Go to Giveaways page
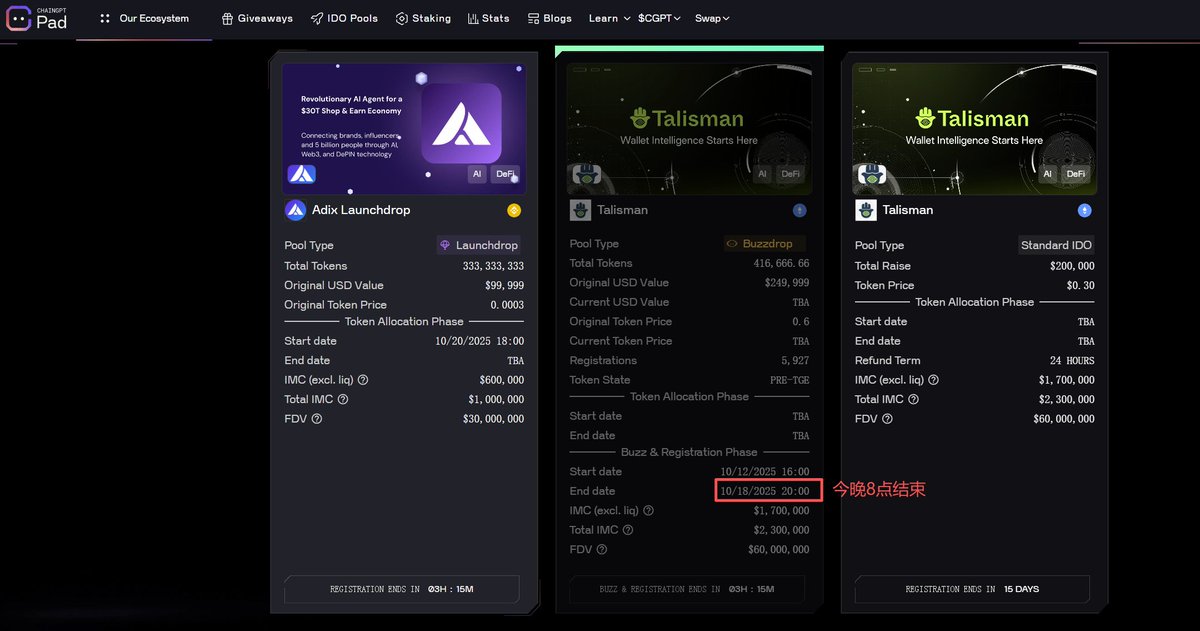 click(257, 18)
